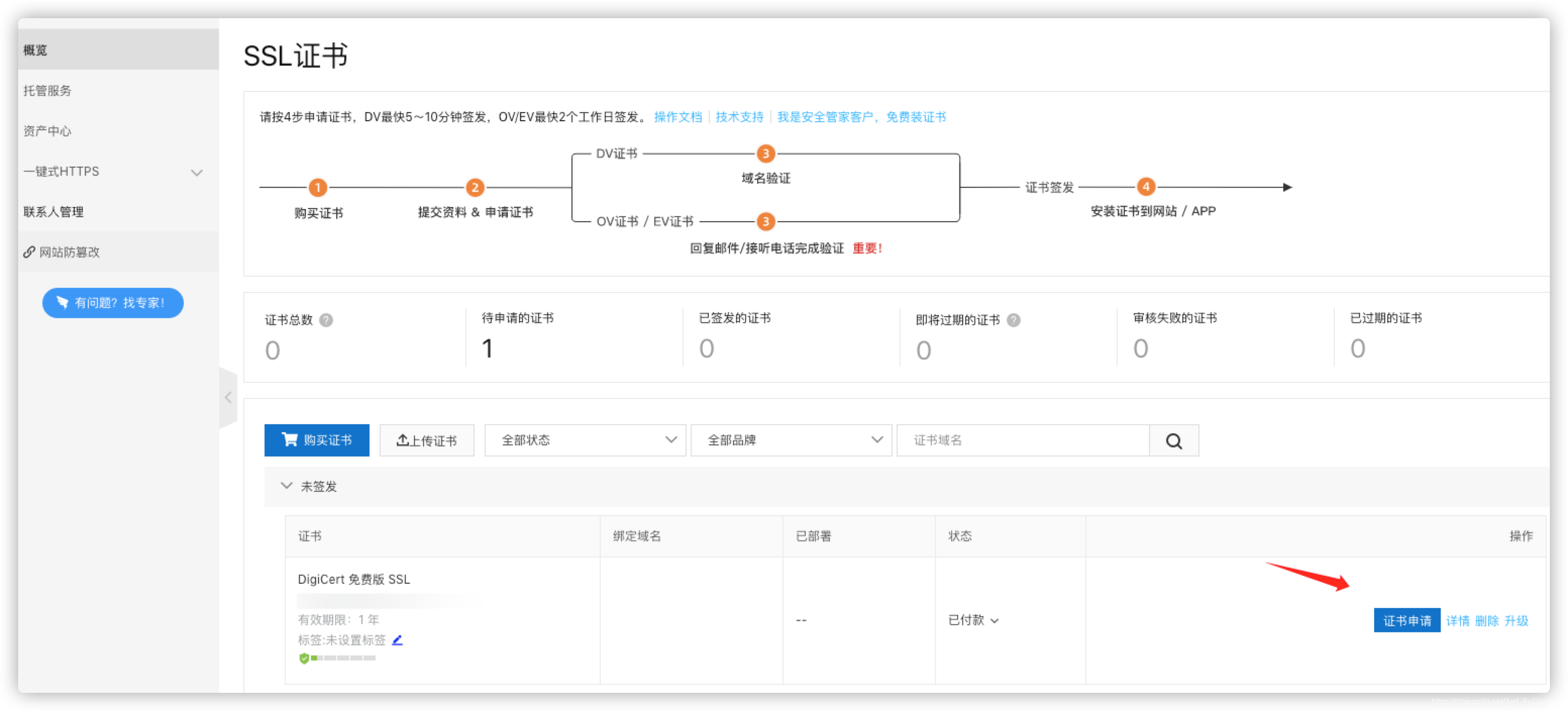This screenshot has height=711, width=1568.
Task: Open the 已付款 status dropdown
Action: point(973,620)
